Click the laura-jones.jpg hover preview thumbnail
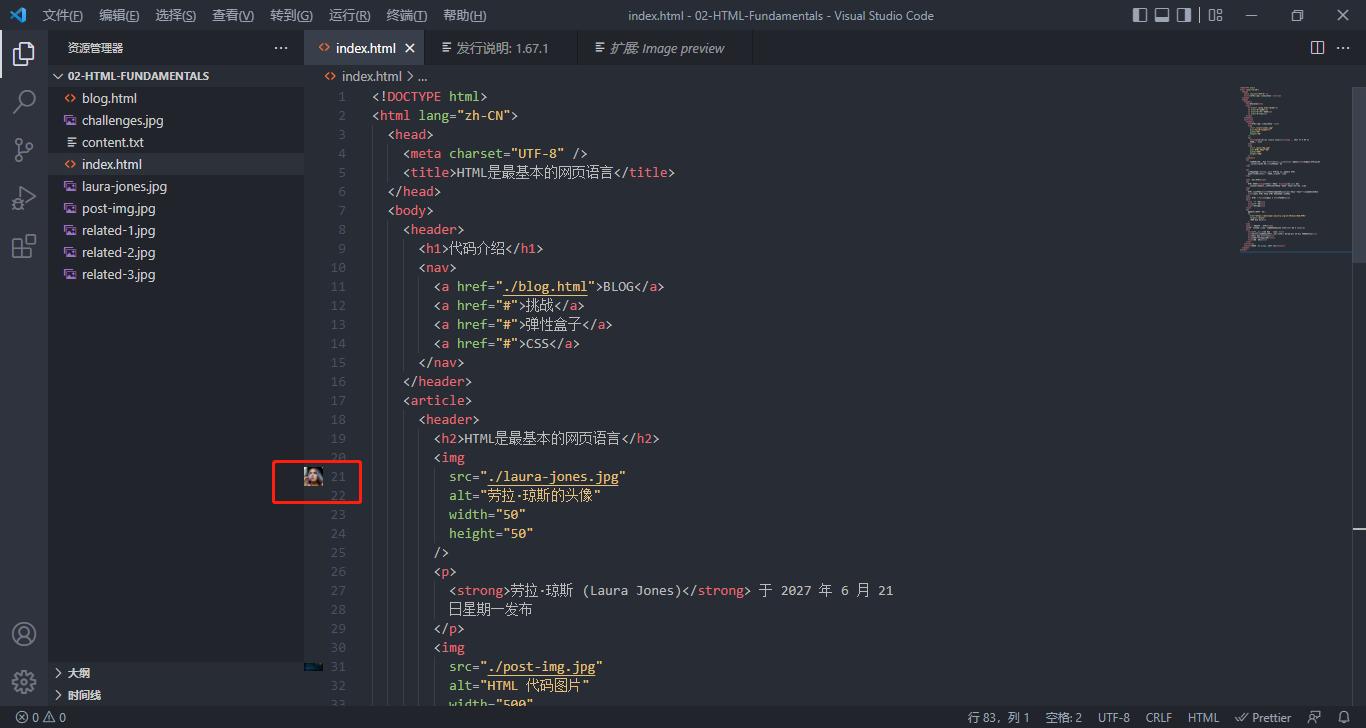 coord(314,477)
